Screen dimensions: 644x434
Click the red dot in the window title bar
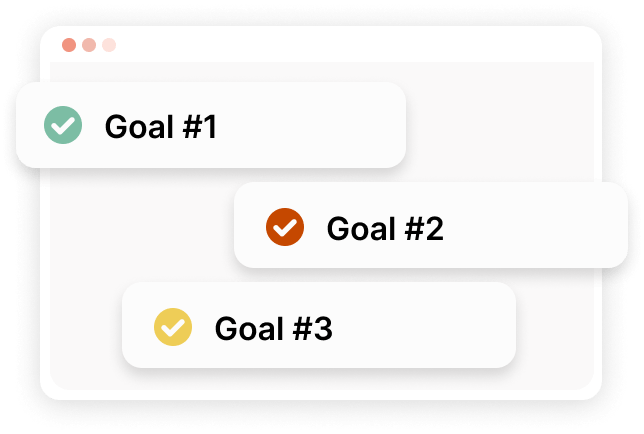coord(69,45)
